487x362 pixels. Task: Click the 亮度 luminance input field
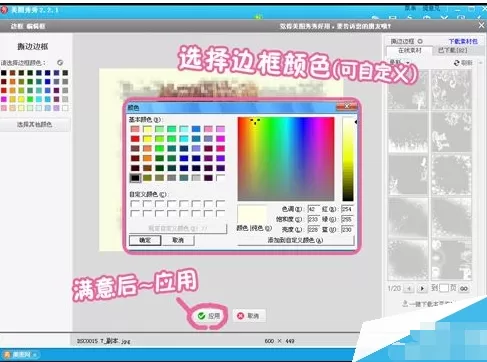(x=313, y=229)
